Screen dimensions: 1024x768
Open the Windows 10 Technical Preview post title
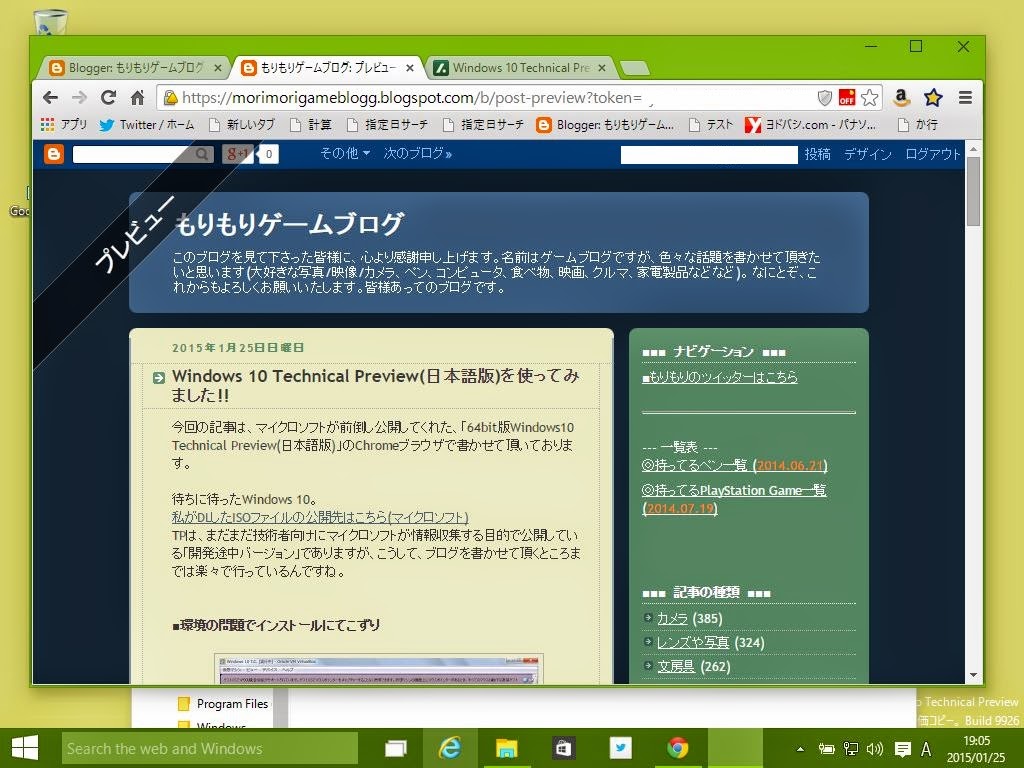point(376,385)
